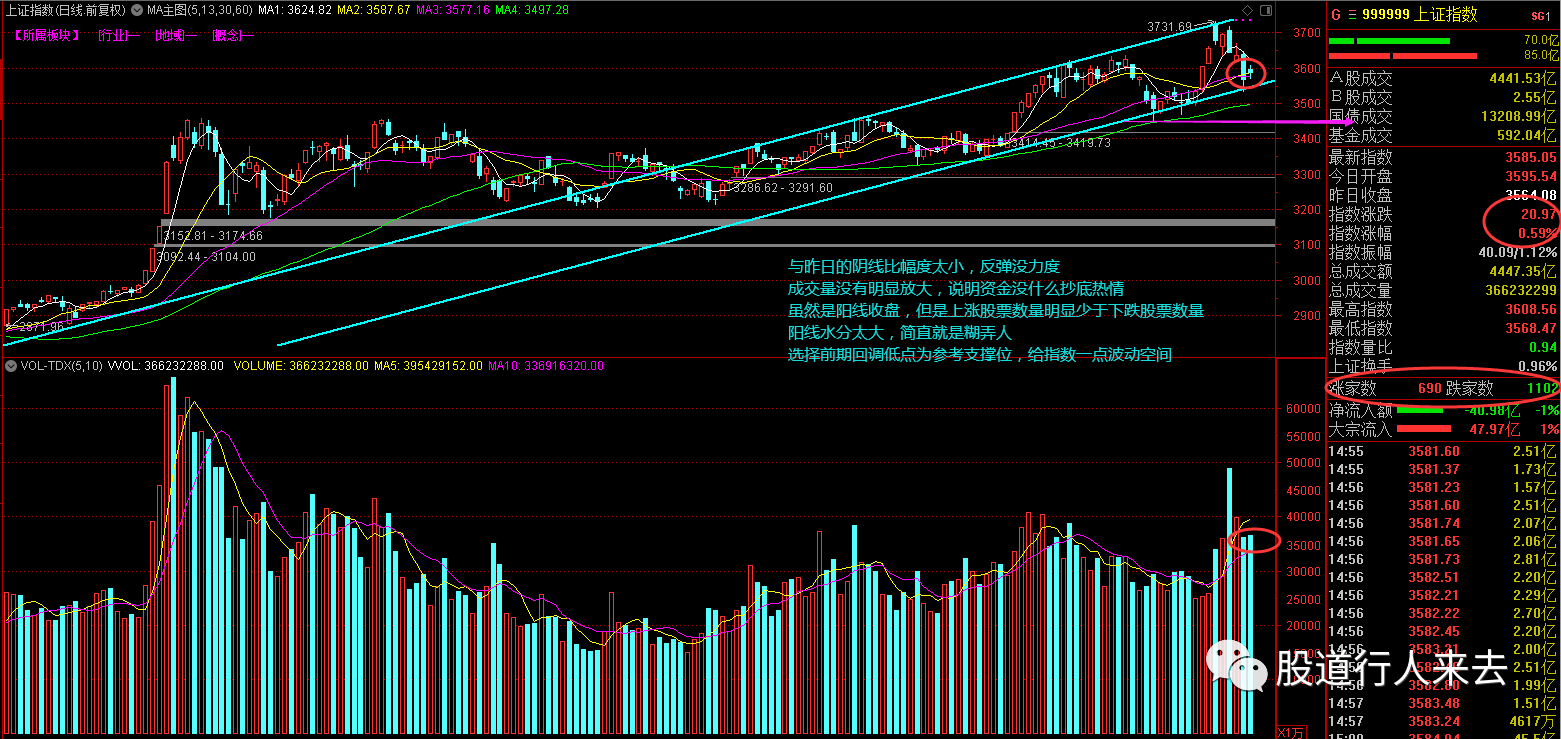1561x739 pixels.
Task: Click the tick row priced 3582.45
Action: tap(1443, 631)
